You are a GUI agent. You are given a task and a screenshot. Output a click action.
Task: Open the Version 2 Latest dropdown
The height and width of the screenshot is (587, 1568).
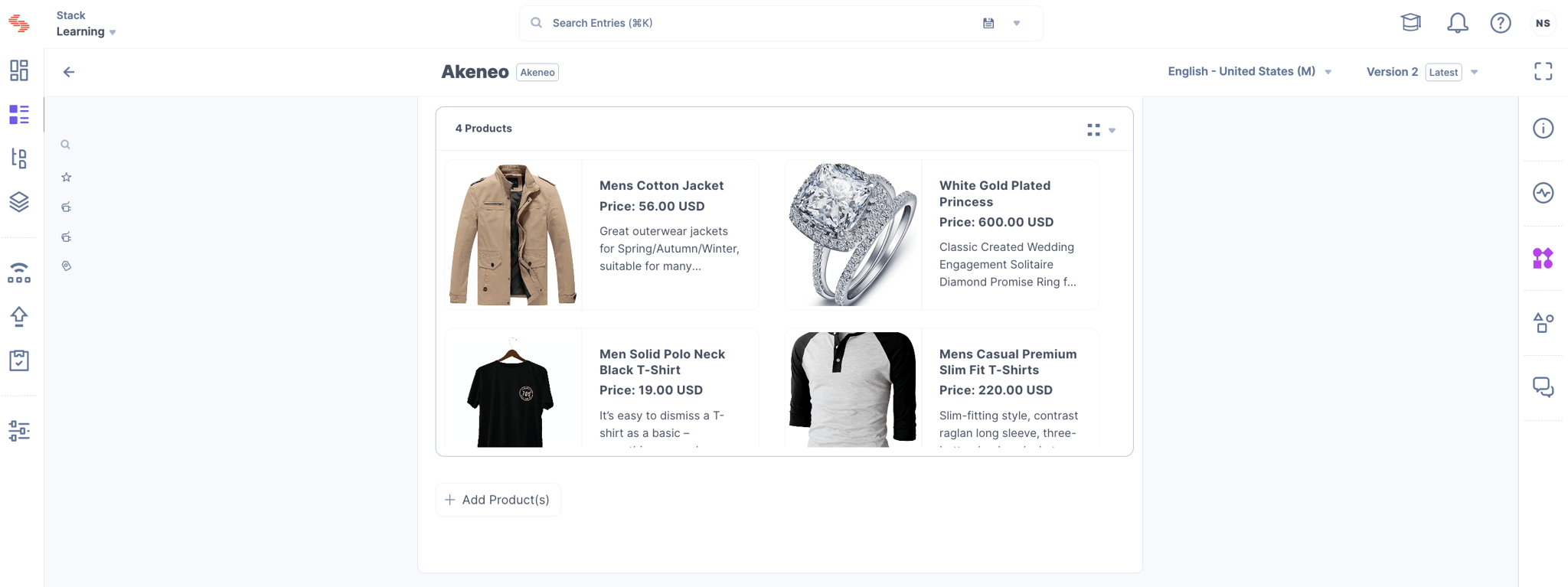pos(1422,72)
